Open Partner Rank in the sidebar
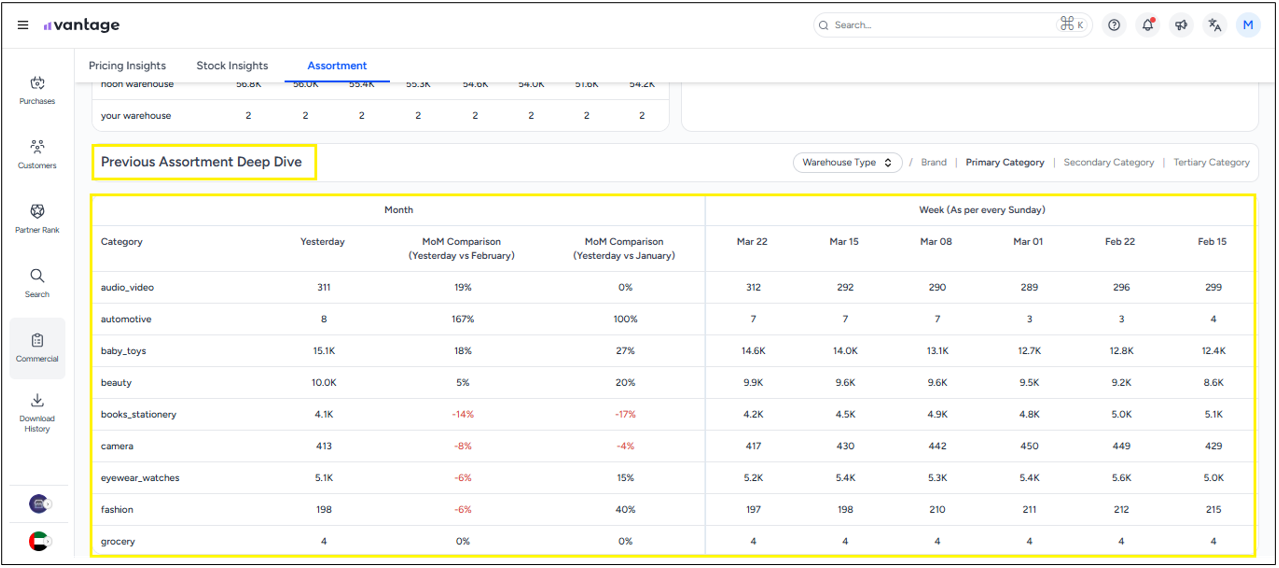 tap(37, 218)
